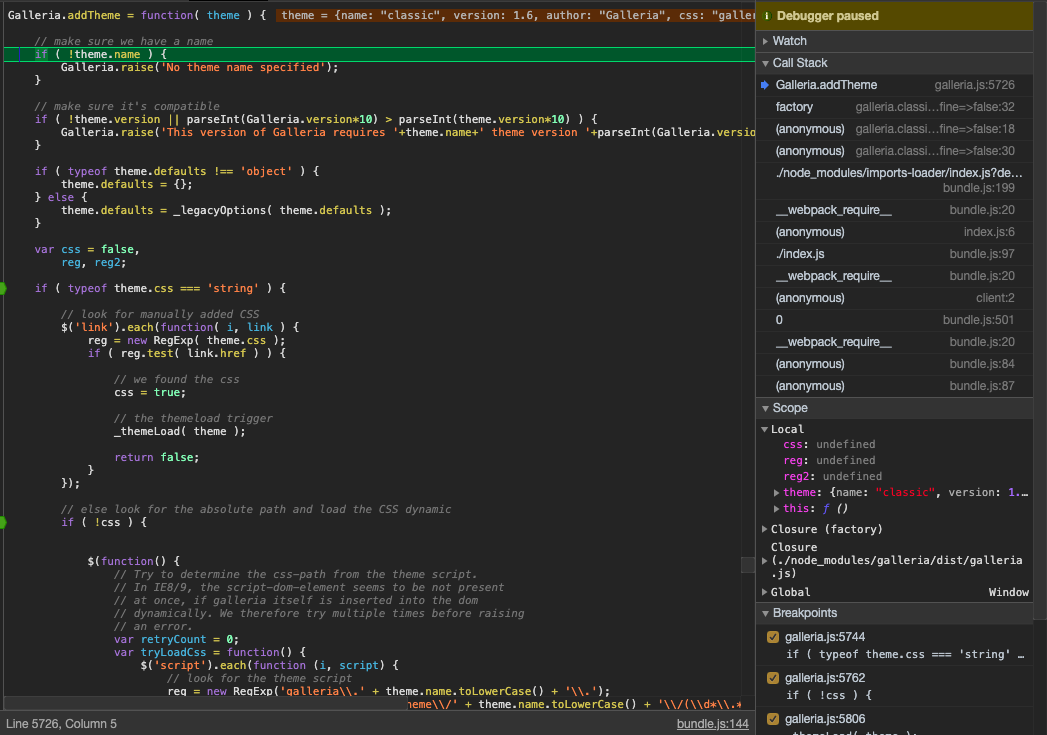Click the Debugger paused info icon
Screen dimensions: 1047x735
pyautogui.click(x=767, y=16)
